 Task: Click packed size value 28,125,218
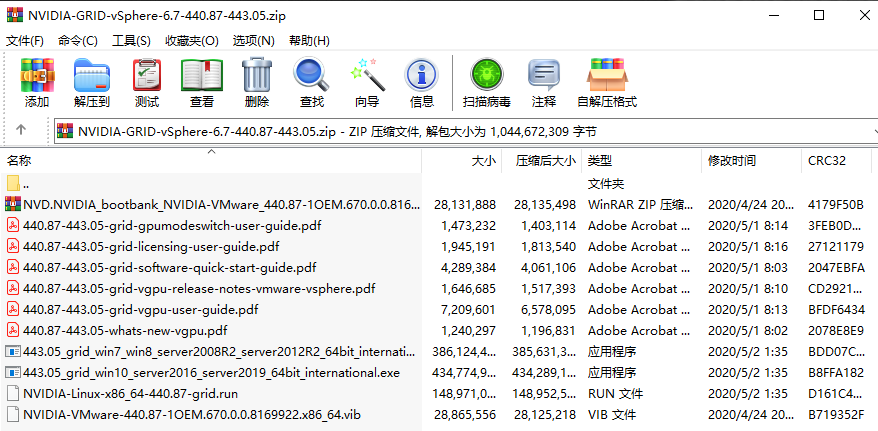click(545, 415)
